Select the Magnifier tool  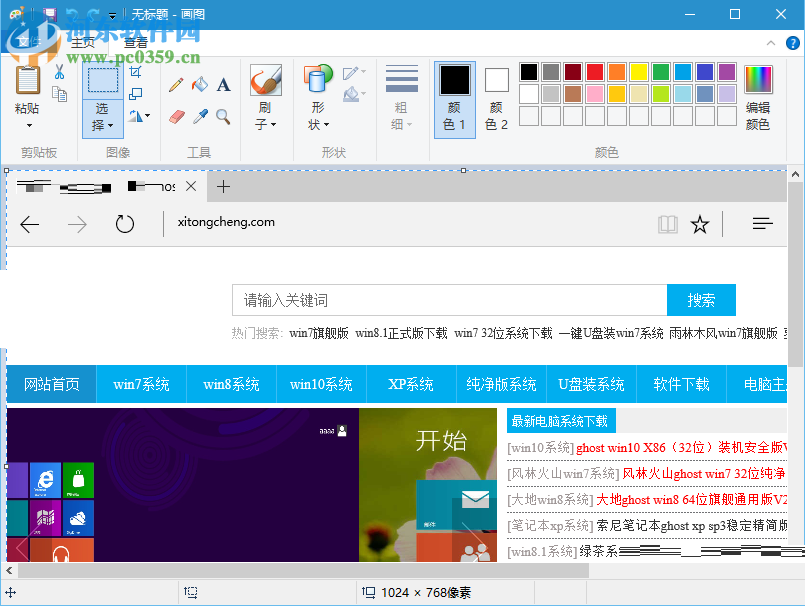pos(223,115)
